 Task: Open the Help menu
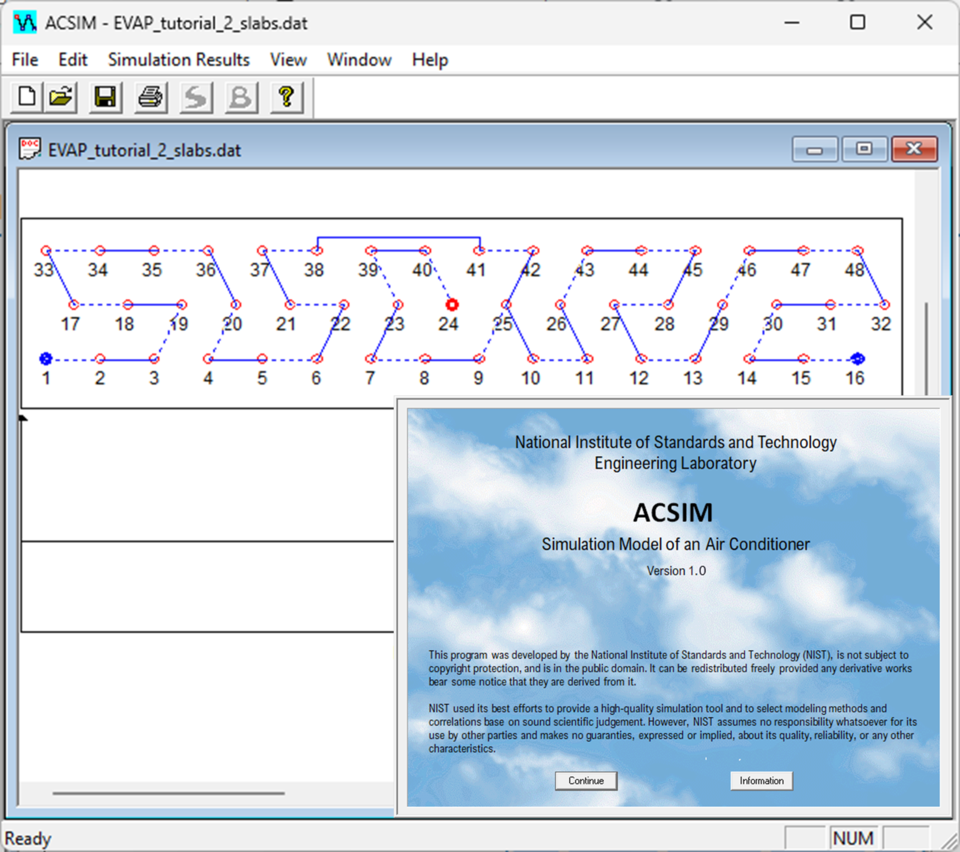click(429, 60)
